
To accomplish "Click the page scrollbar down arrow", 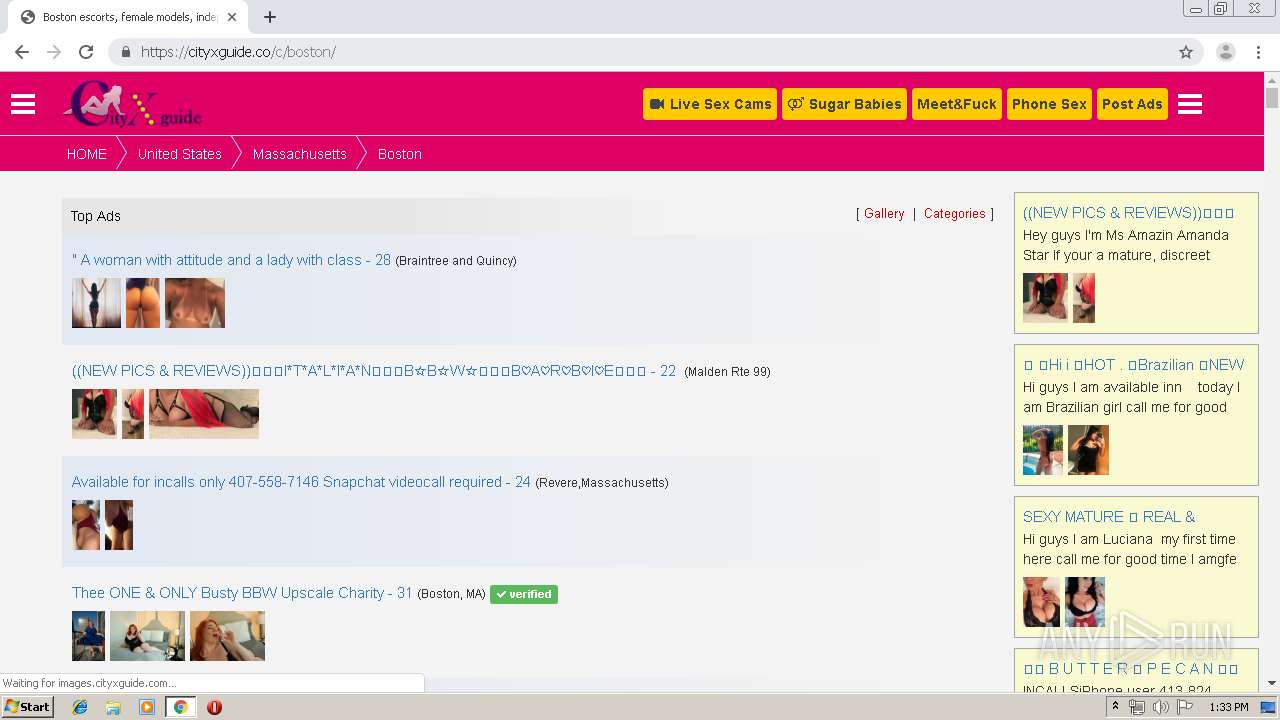I will coord(1272,683).
